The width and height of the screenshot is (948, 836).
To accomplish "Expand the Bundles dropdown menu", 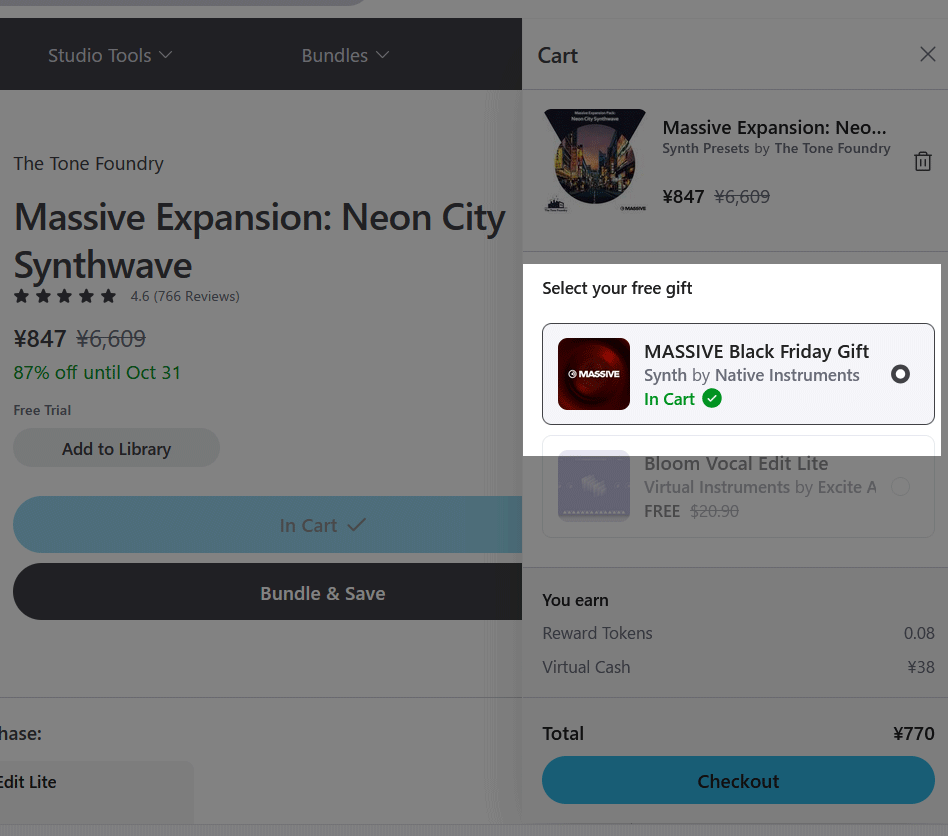I will click(x=345, y=55).
